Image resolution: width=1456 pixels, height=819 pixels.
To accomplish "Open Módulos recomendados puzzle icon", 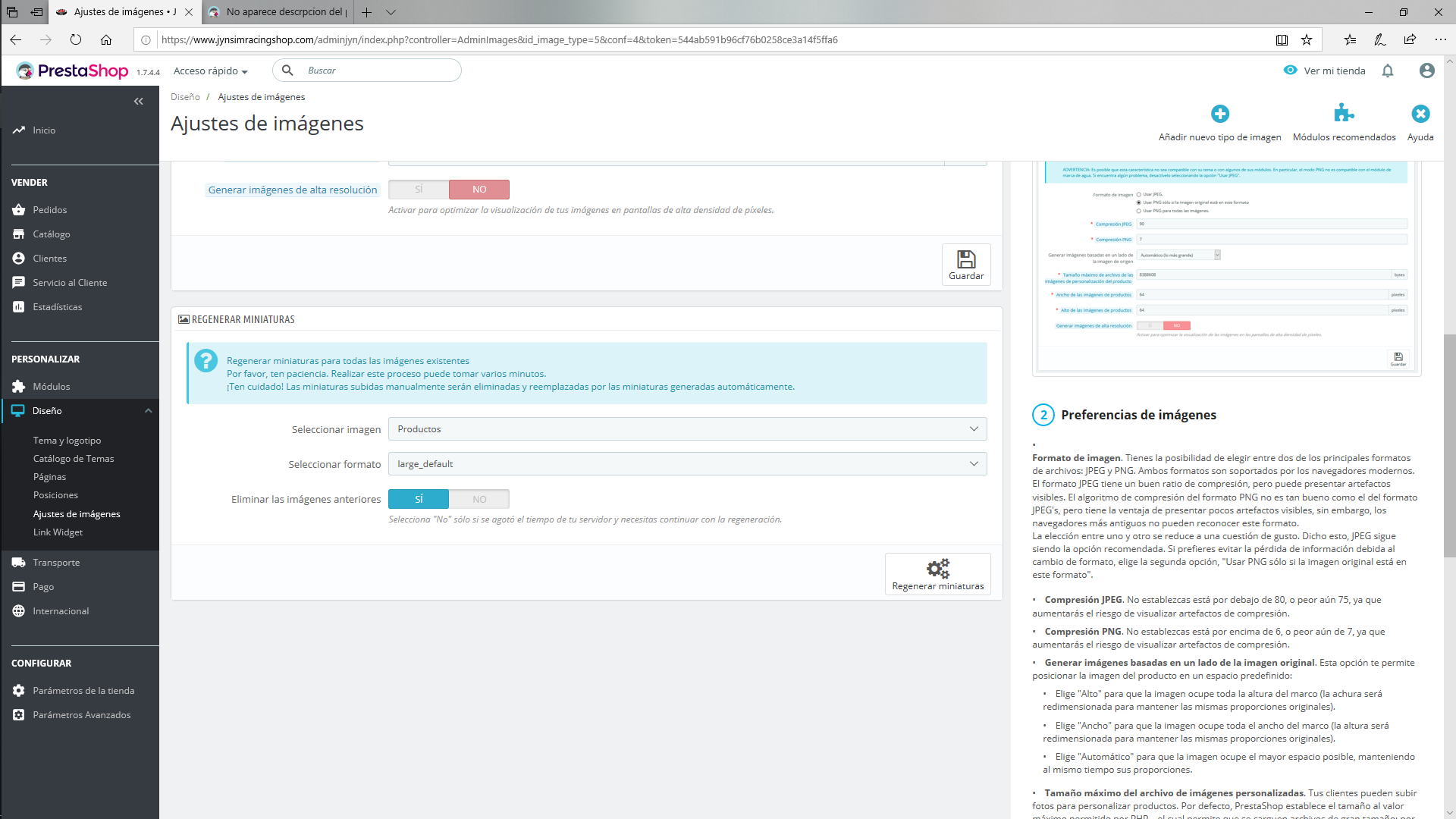I will (x=1344, y=115).
